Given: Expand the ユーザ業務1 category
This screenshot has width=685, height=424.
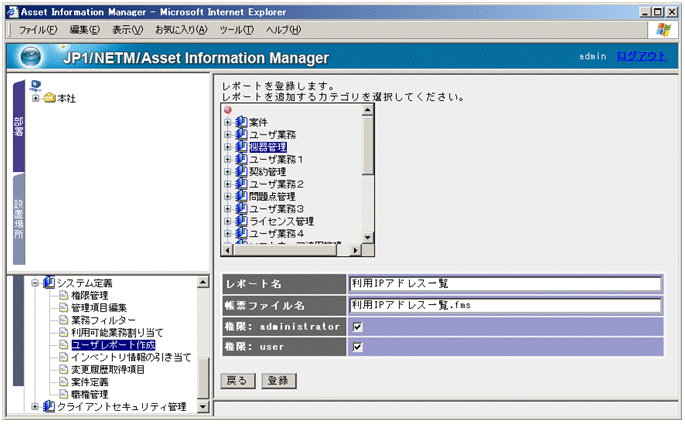Looking at the screenshot, I should pos(228,159).
